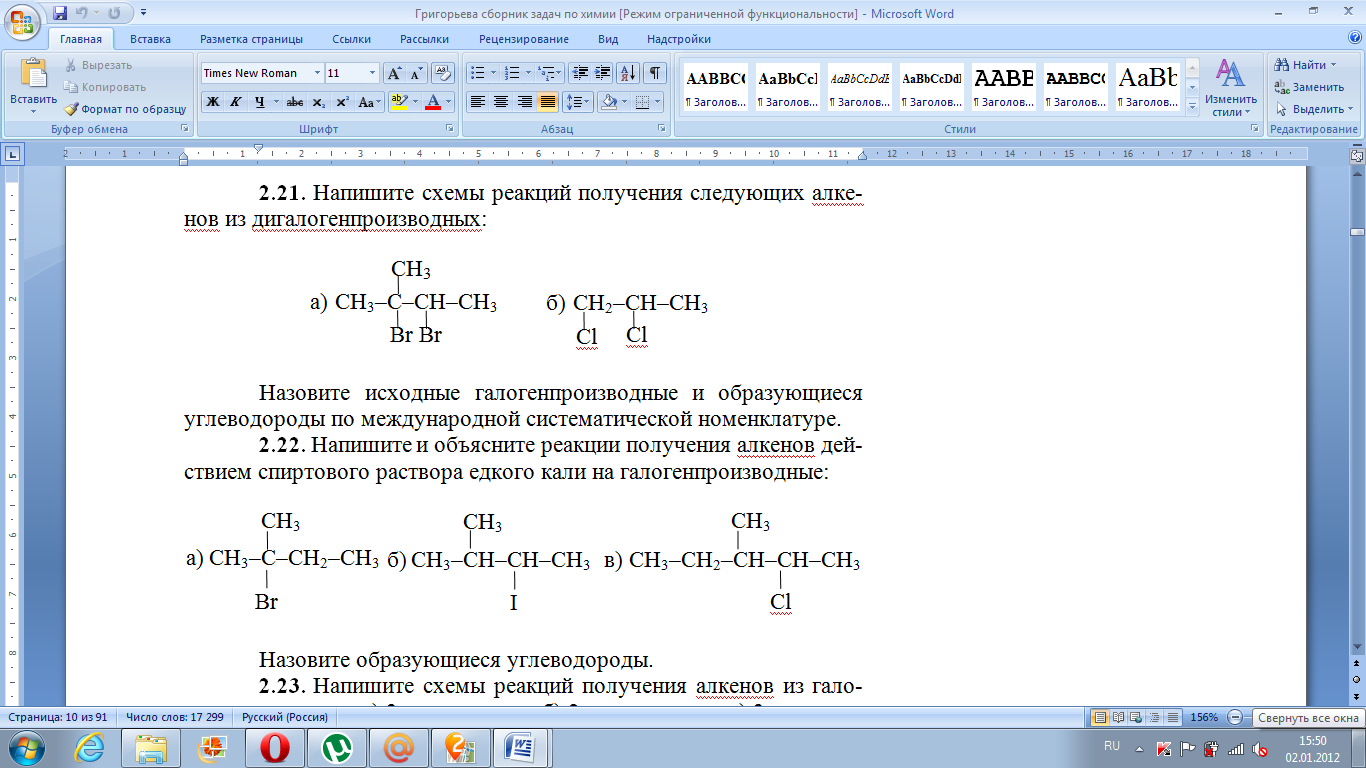Click the vertical scrollbar thumb

click(1357, 231)
